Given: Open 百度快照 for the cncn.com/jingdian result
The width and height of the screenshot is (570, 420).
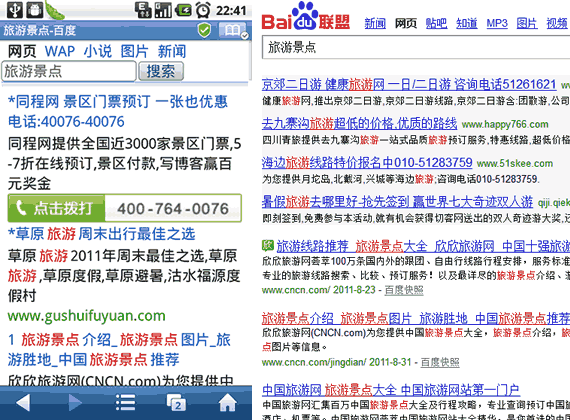Looking at the screenshot, I should tap(440, 362).
